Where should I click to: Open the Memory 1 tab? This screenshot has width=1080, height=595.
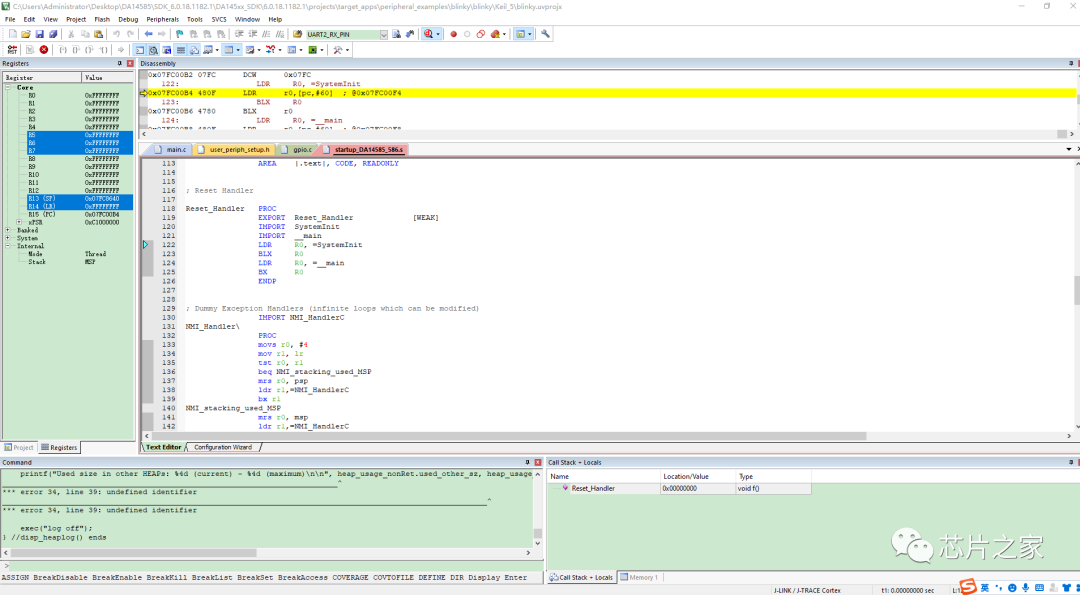click(638, 577)
